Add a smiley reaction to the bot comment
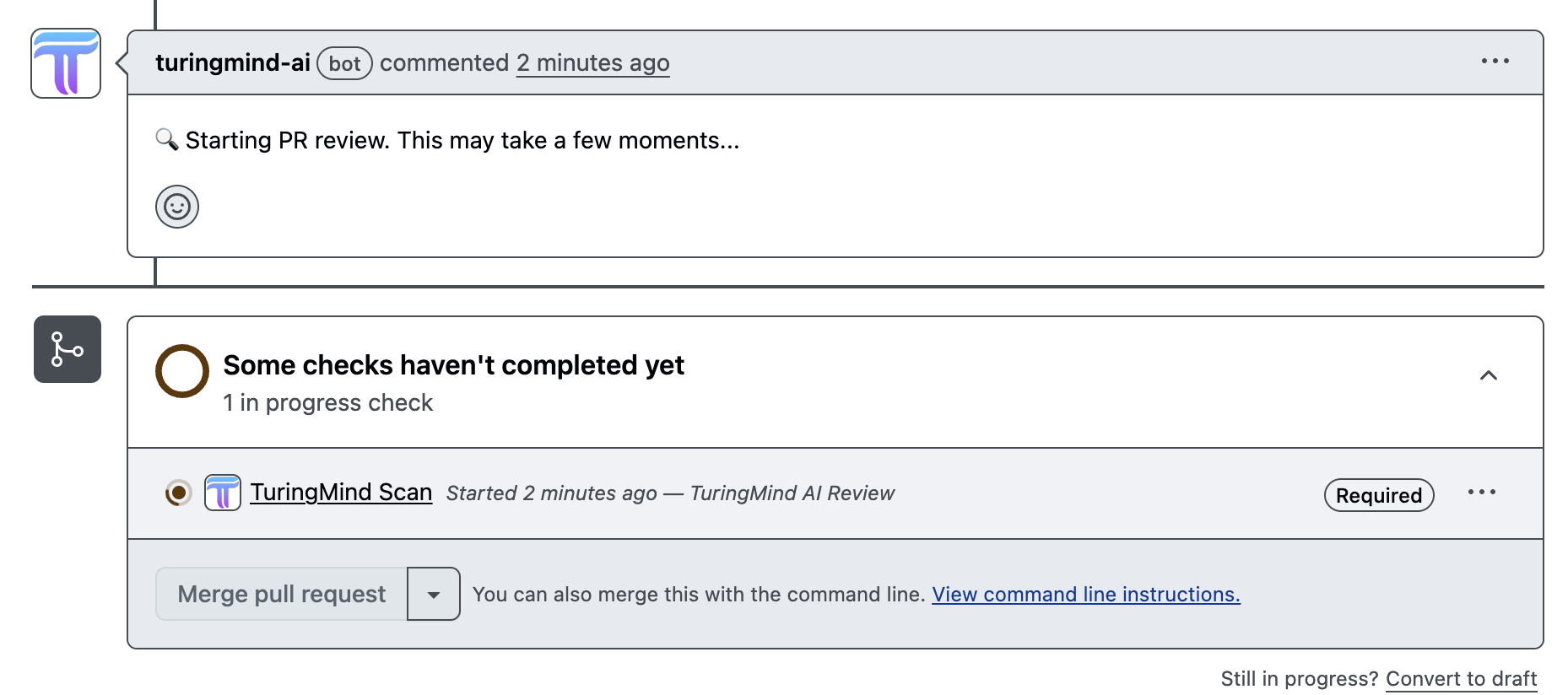 (176, 206)
